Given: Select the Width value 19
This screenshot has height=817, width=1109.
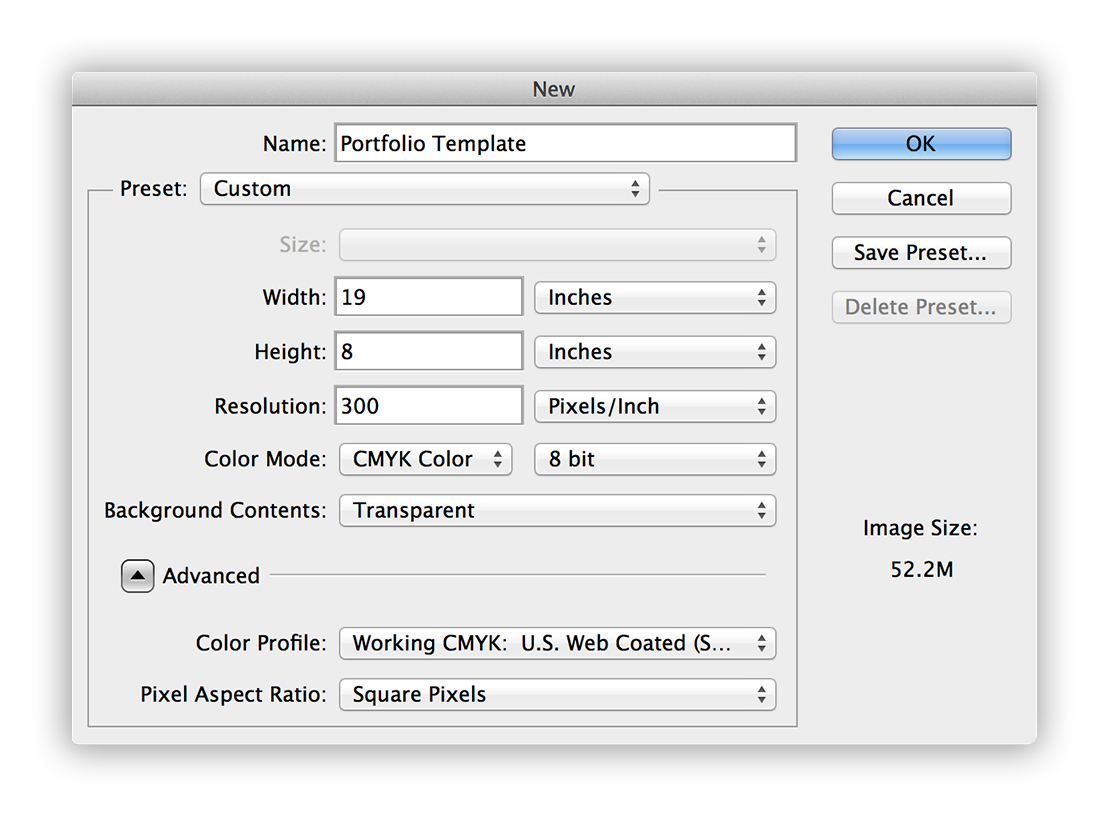Looking at the screenshot, I should pyautogui.click(x=428, y=296).
